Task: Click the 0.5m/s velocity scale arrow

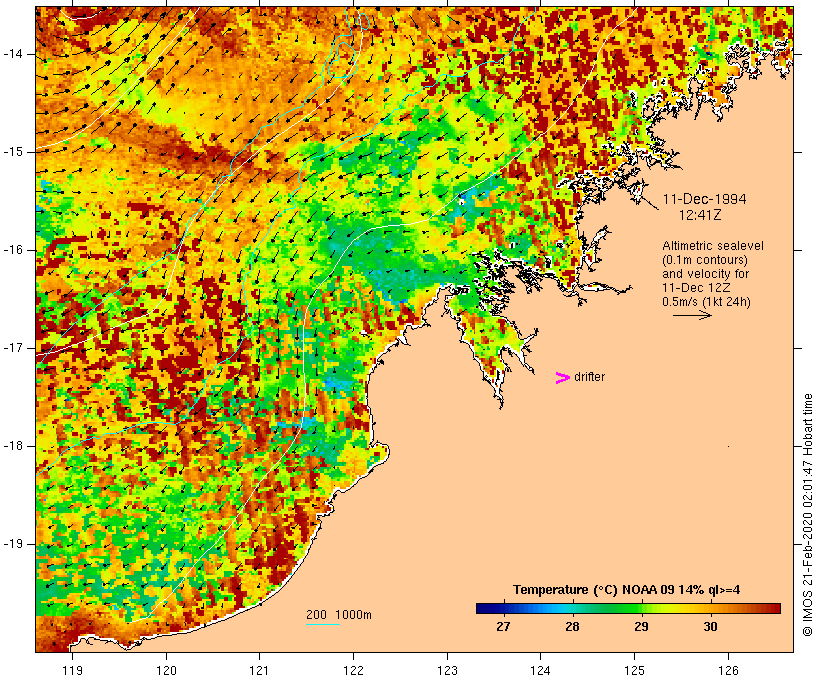Action: click(691, 315)
